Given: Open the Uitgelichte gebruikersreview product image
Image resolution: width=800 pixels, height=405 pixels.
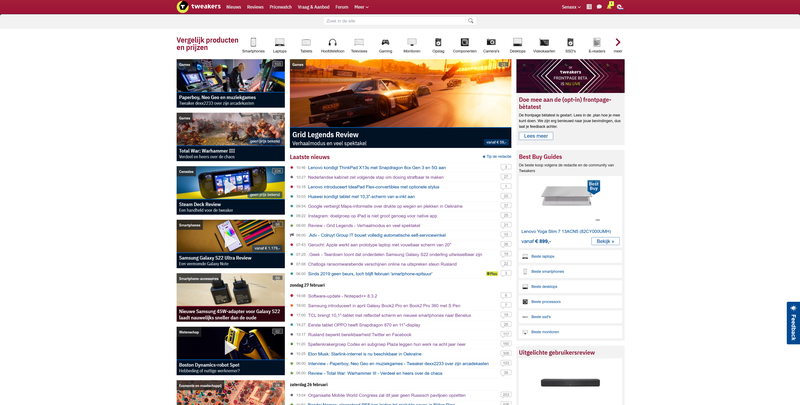Looking at the screenshot, I should (x=570, y=383).
